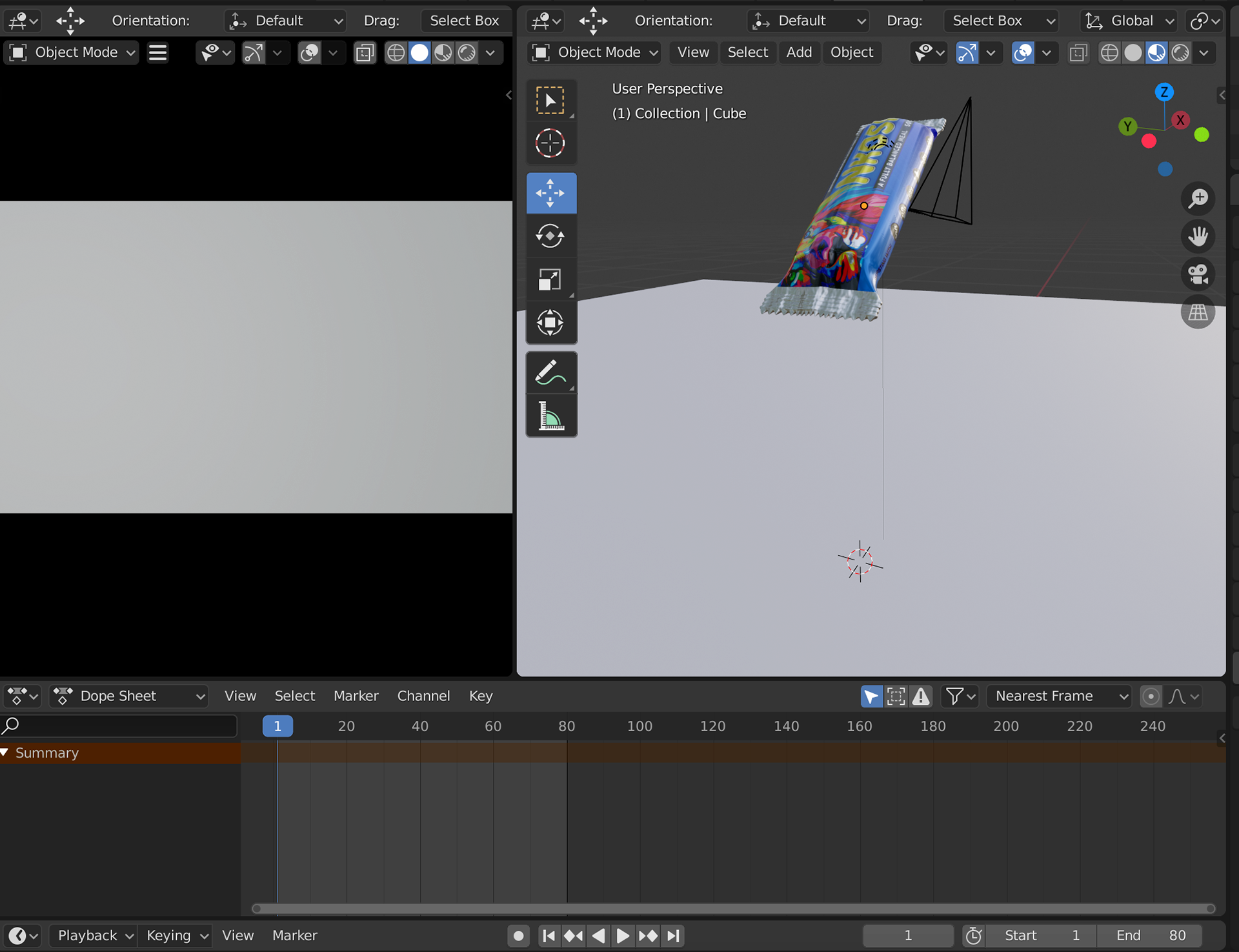
Task: Click the X axis on navigation gizmo
Action: click(1181, 120)
